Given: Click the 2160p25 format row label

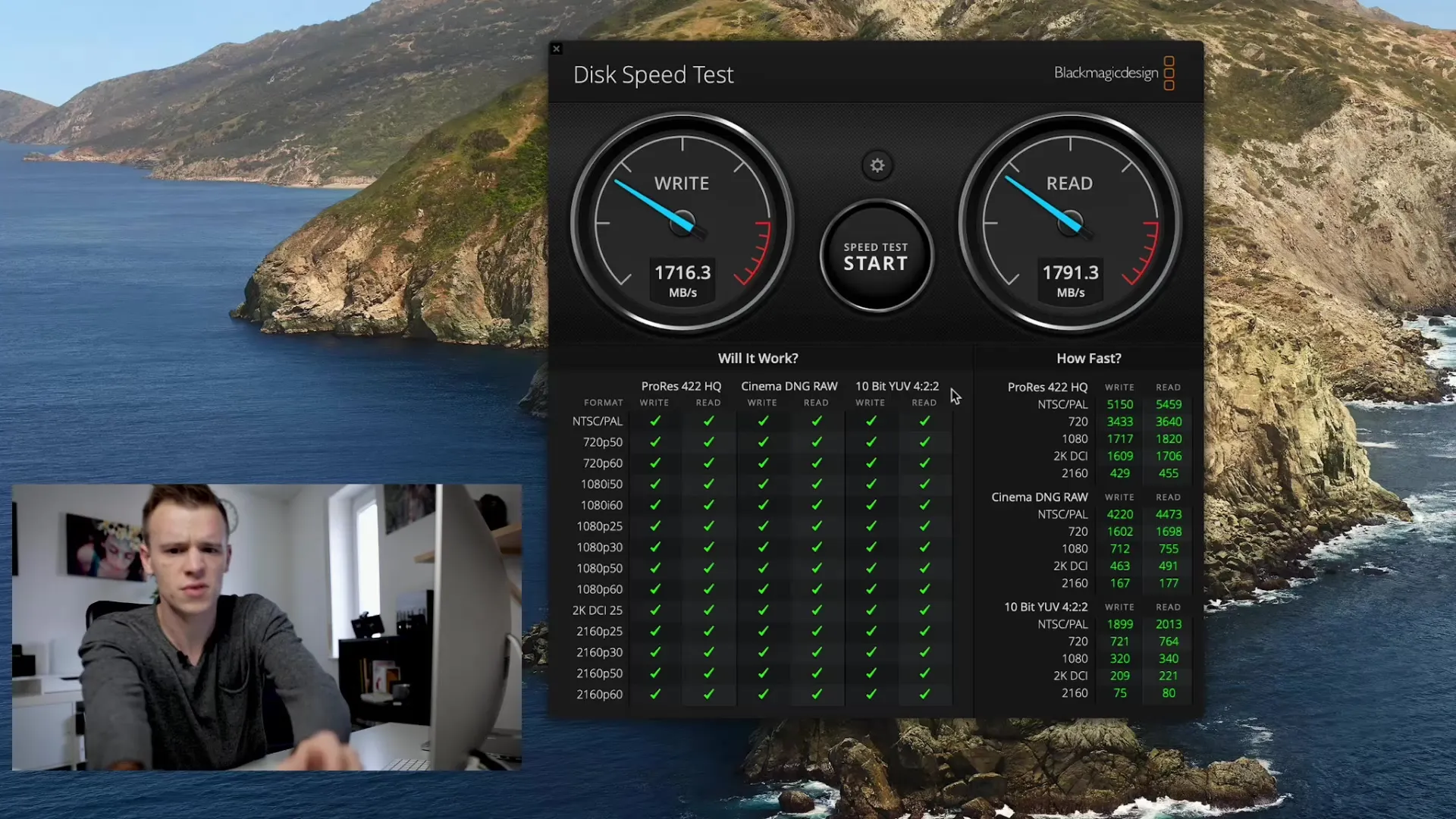Looking at the screenshot, I should [599, 631].
